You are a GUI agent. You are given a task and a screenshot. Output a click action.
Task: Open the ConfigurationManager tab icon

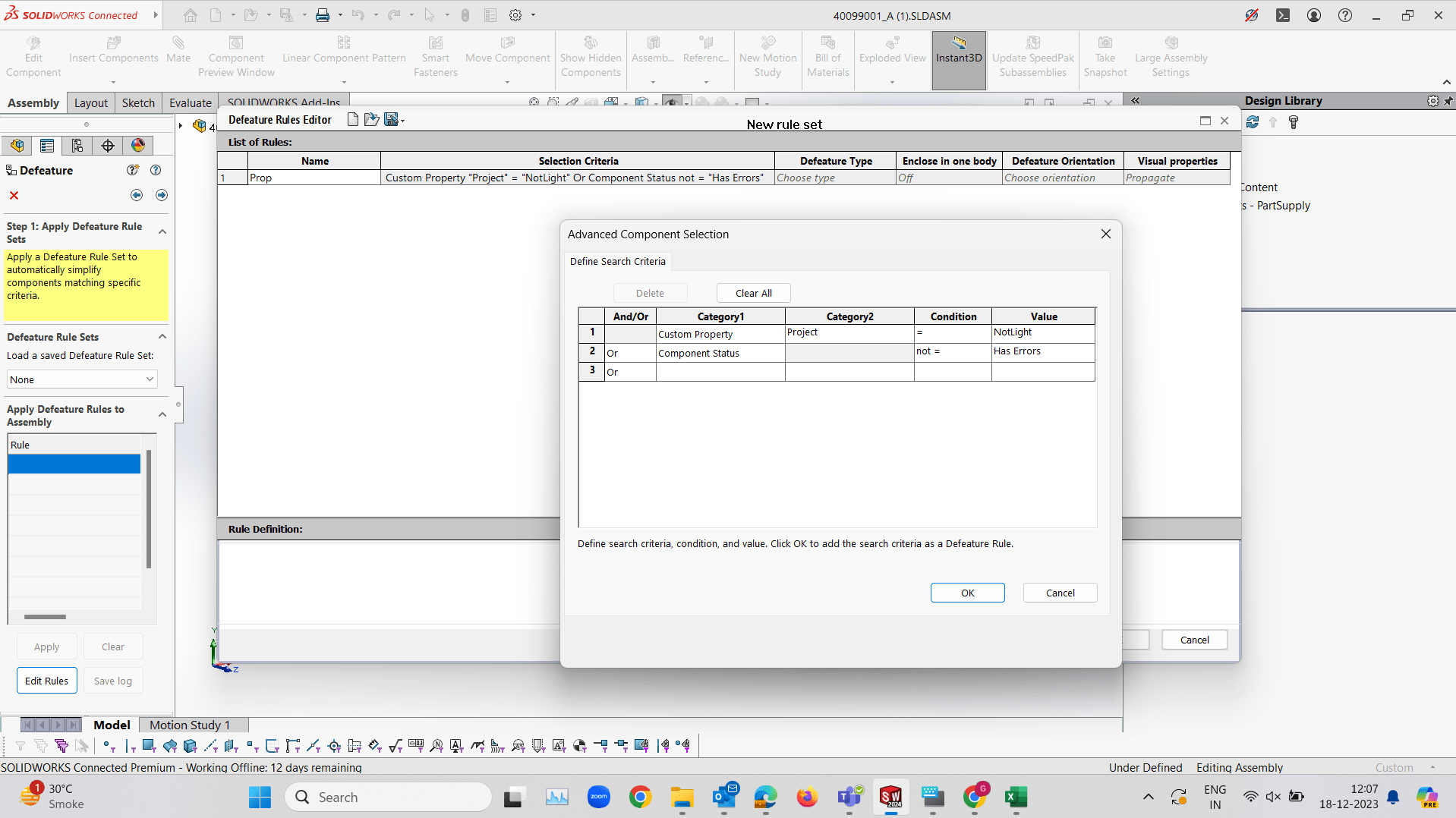pos(77,145)
